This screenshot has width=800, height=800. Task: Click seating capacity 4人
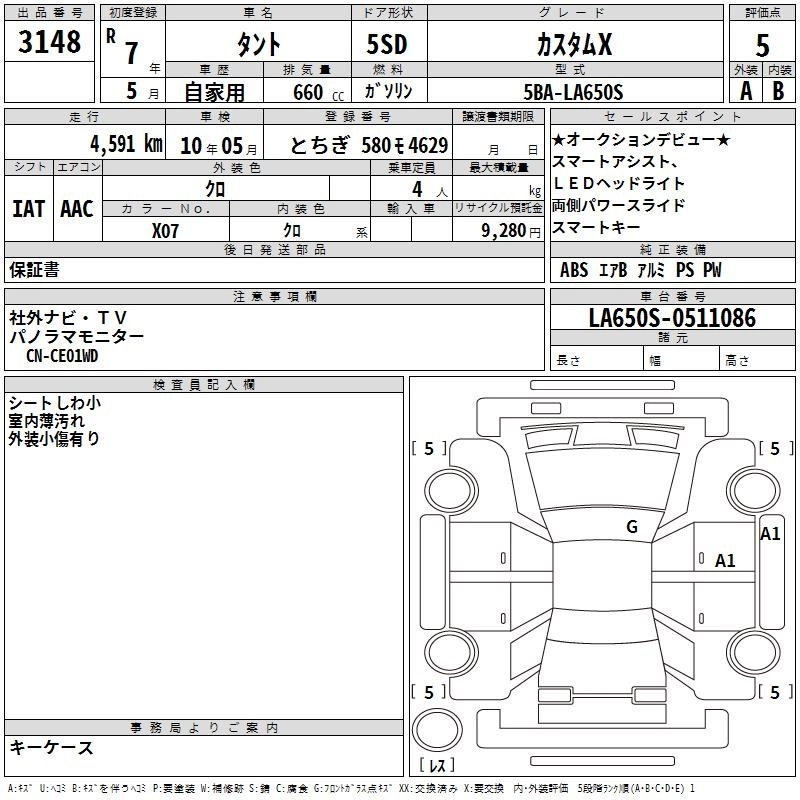tap(429, 190)
